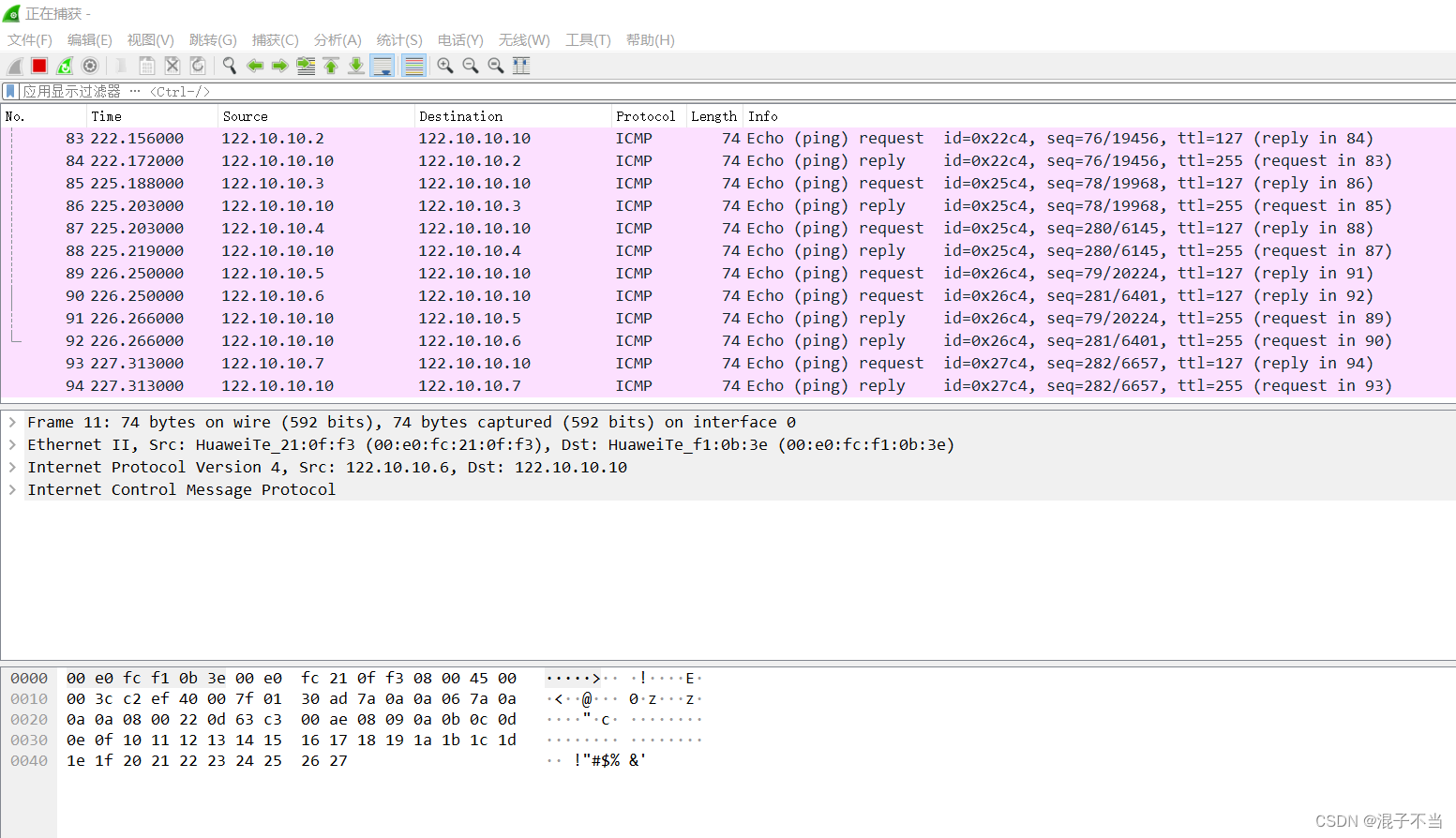The height and width of the screenshot is (838, 1456).
Task: Open the 统计(S) menu
Action: tap(399, 40)
